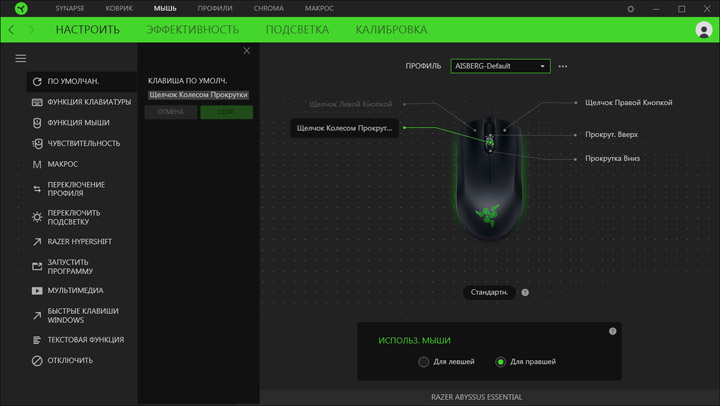720x406 pixels.
Task: Click the highlighted scroll wheel on the mouse
Action: coord(490,143)
